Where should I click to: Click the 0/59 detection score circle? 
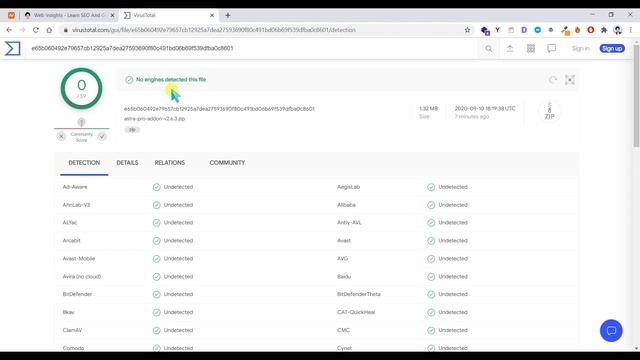[x=81, y=89]
